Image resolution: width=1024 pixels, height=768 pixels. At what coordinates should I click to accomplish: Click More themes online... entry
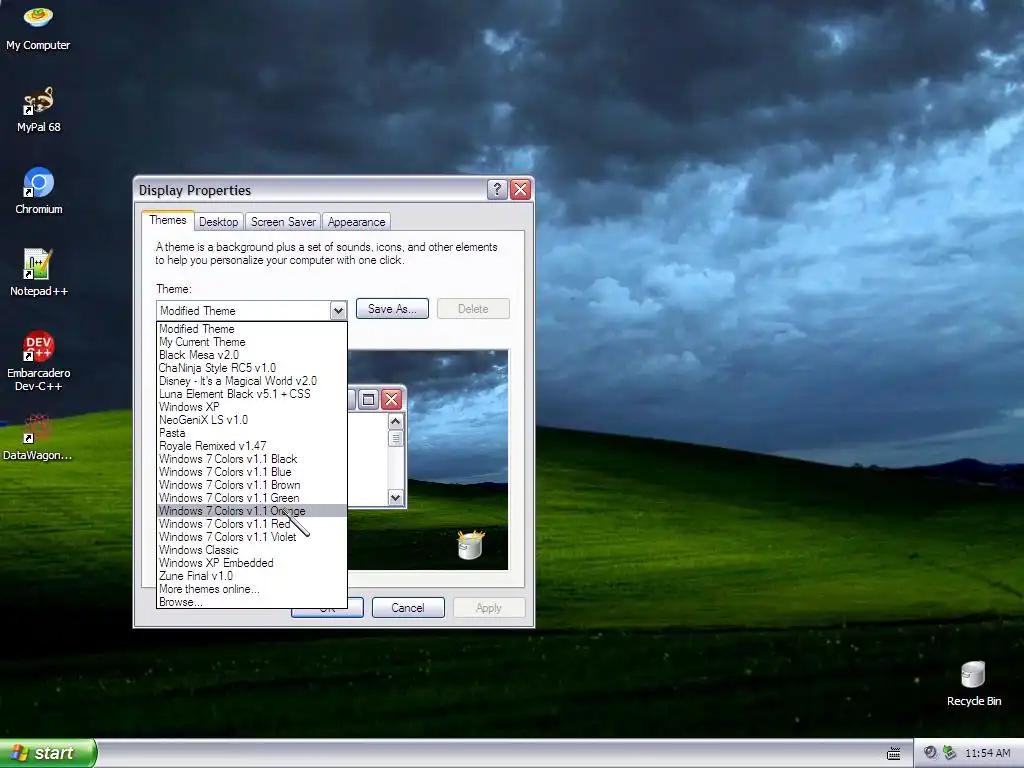(x=251, y=589)
